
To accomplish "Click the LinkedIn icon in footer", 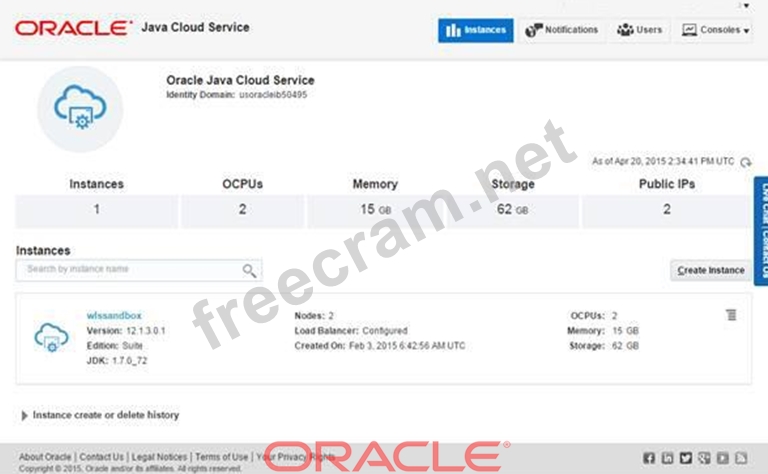I will click(668, 458).
